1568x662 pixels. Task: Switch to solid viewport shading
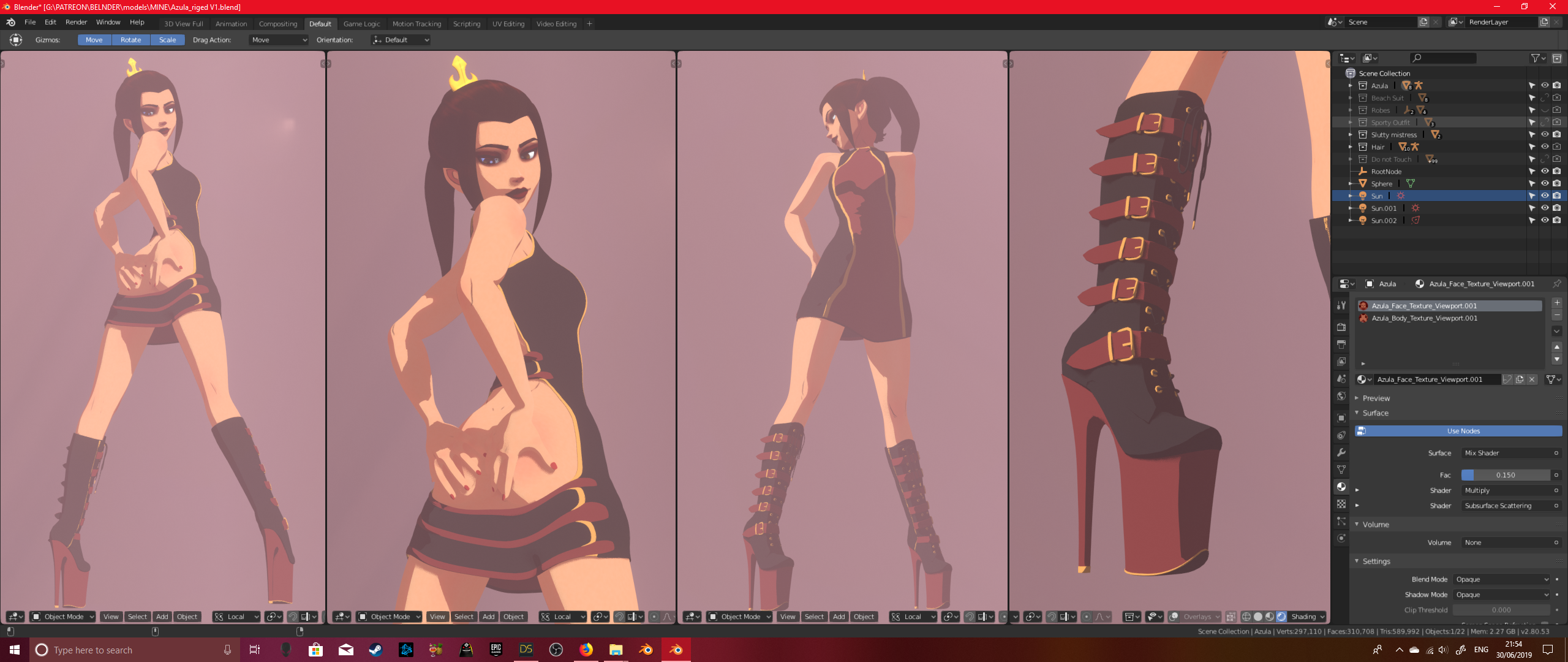[x=1257, y=617]
